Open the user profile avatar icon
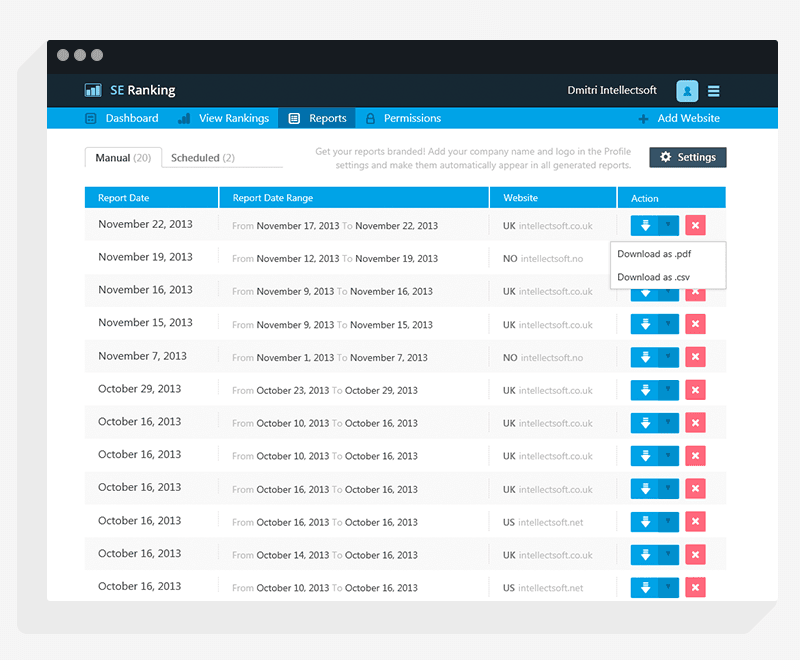 [687, 91]
